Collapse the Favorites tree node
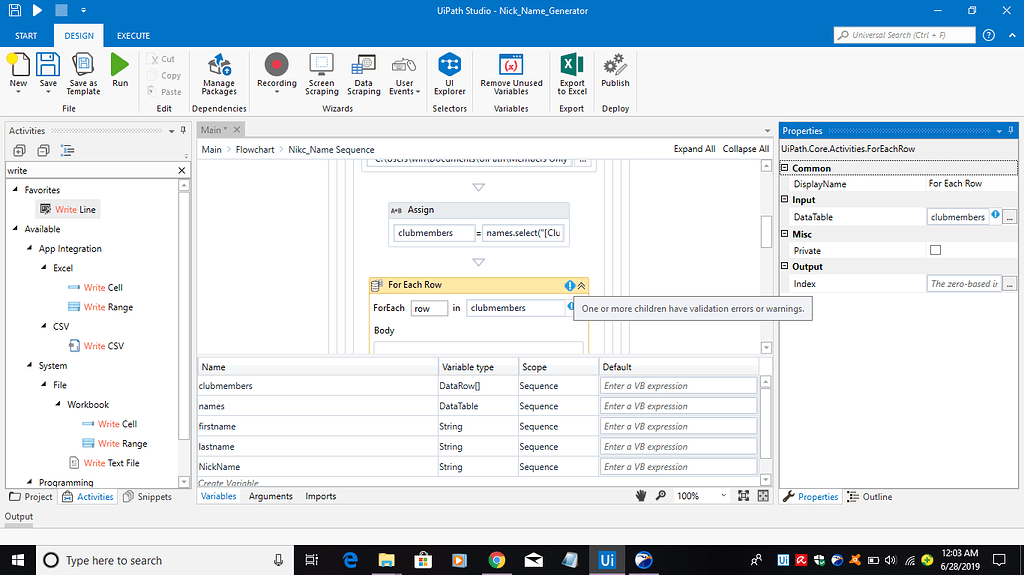 click(x=15, y=190)
